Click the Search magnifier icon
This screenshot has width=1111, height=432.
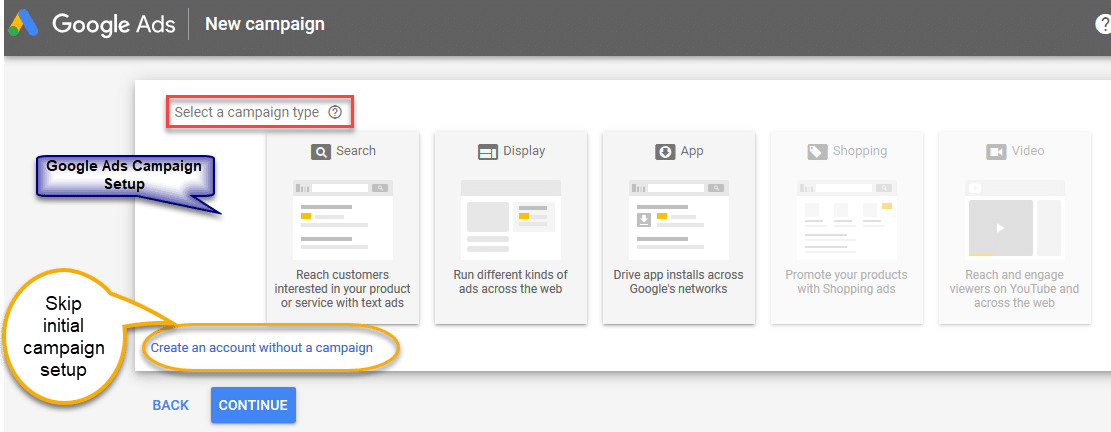point(321,152)
